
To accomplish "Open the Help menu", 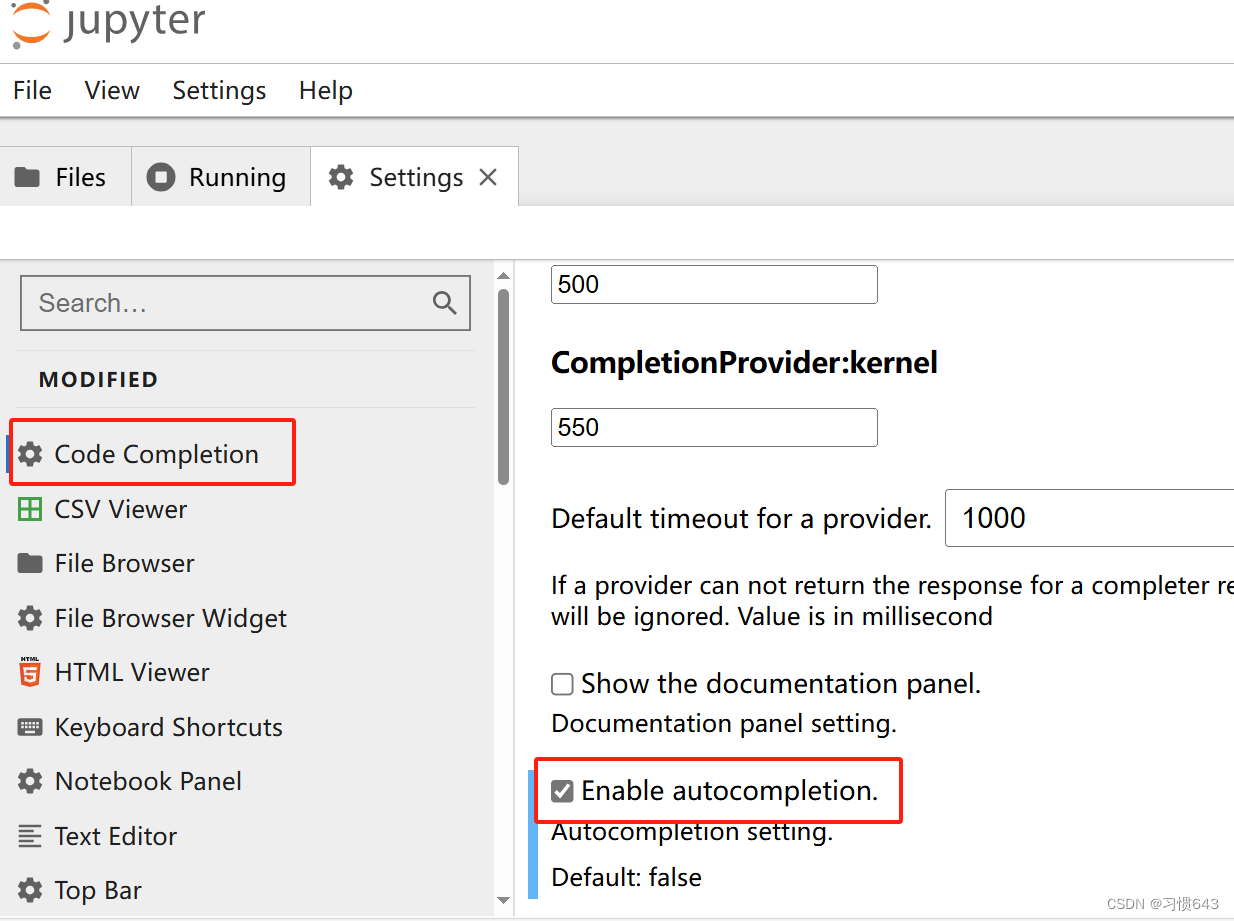I will pos(325,91).
